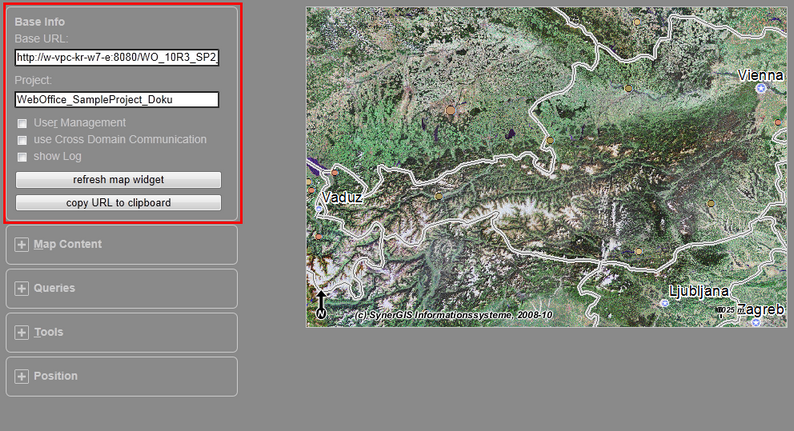
Task: Click the Base Info heading
Action: click(x=39, y=22)
